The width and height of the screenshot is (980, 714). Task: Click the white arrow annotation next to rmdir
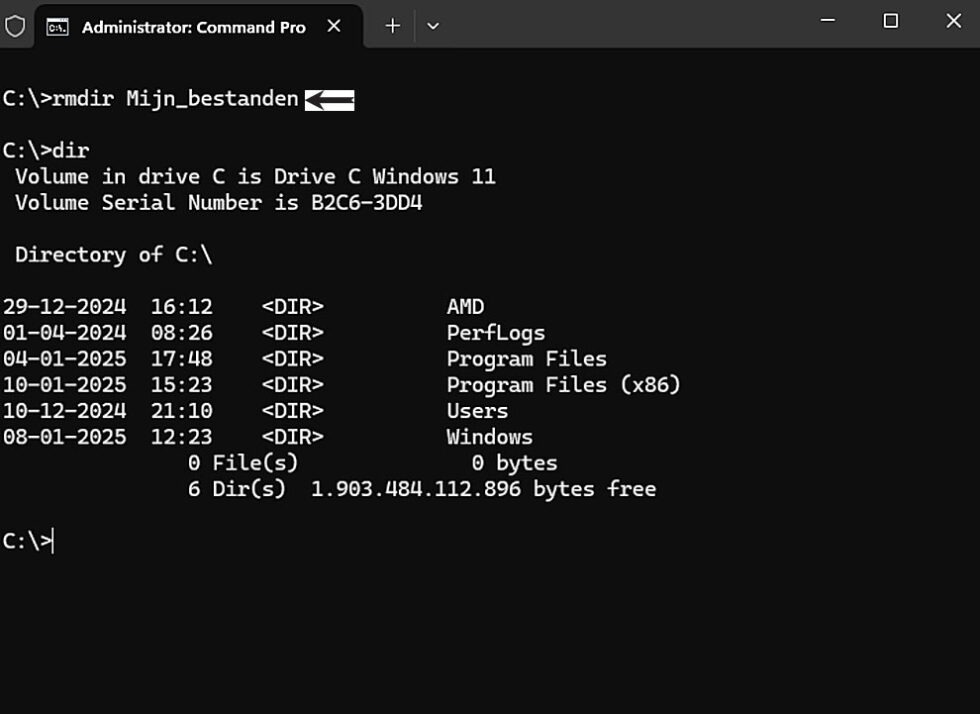click(328, 99)
